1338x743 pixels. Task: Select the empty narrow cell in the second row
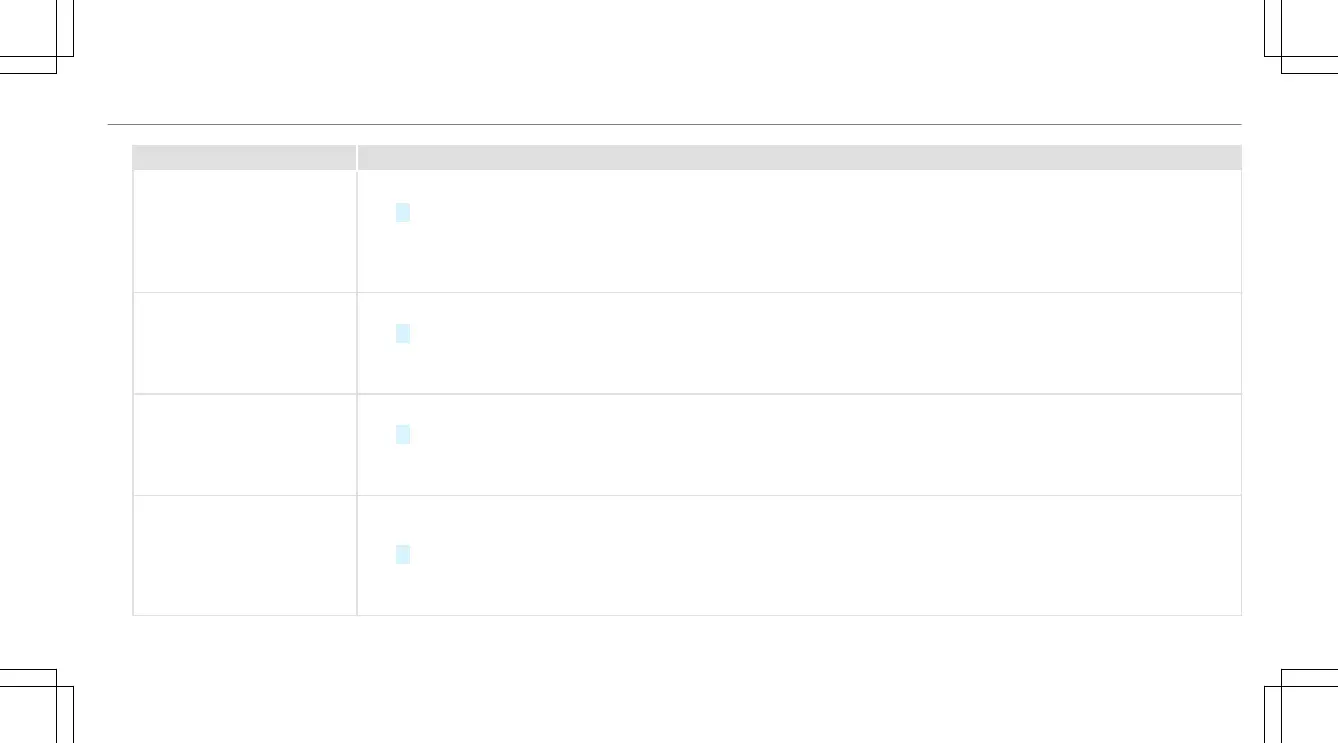point(244,343)
